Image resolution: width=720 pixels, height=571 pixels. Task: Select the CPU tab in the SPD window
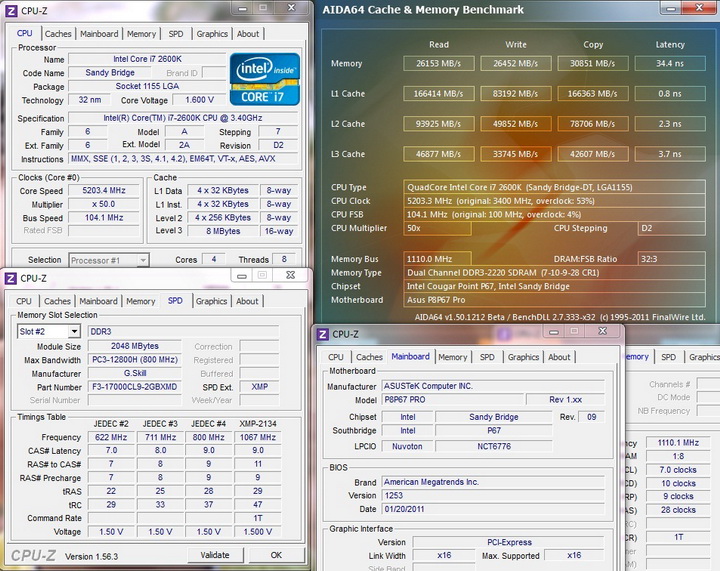pyautogui.click(x=24, y=301)
